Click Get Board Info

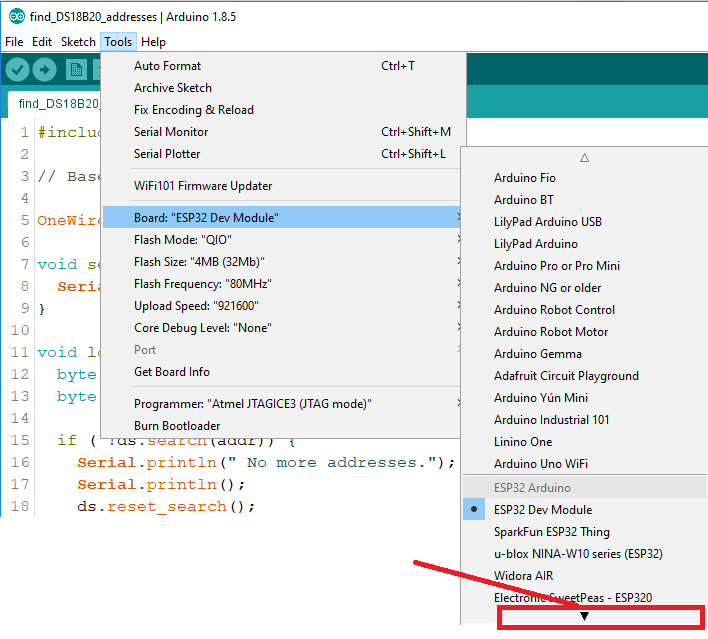[x=171, y=372]
